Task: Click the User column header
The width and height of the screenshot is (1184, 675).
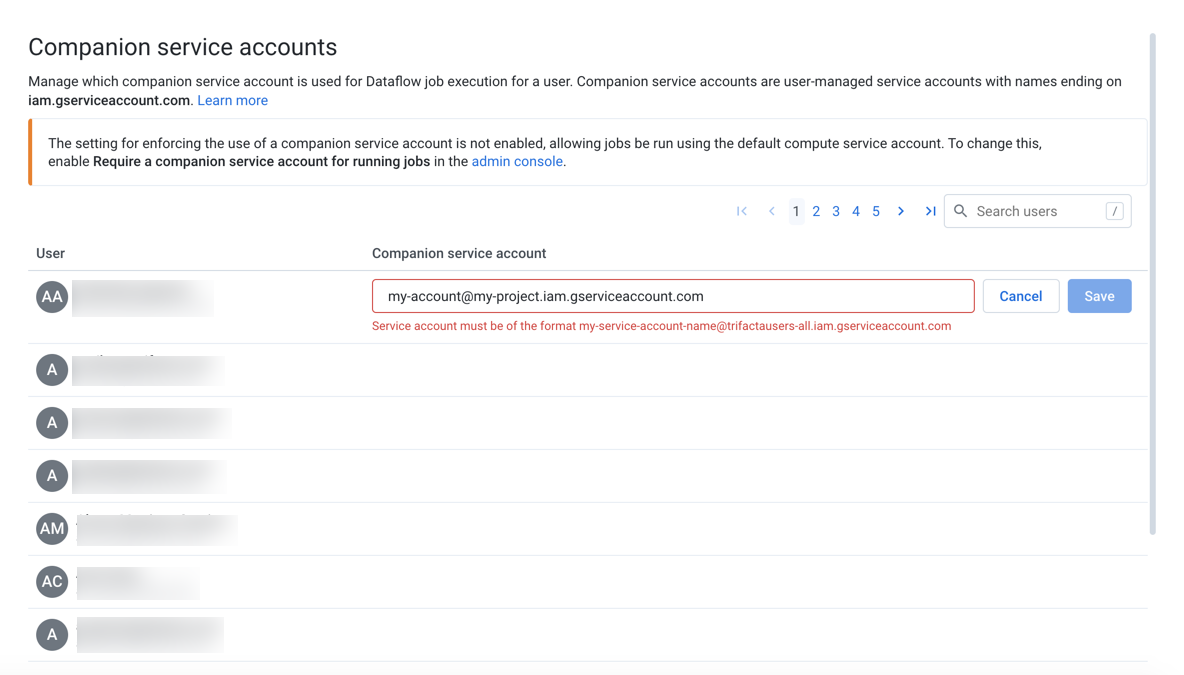Action: coord(50,253)
